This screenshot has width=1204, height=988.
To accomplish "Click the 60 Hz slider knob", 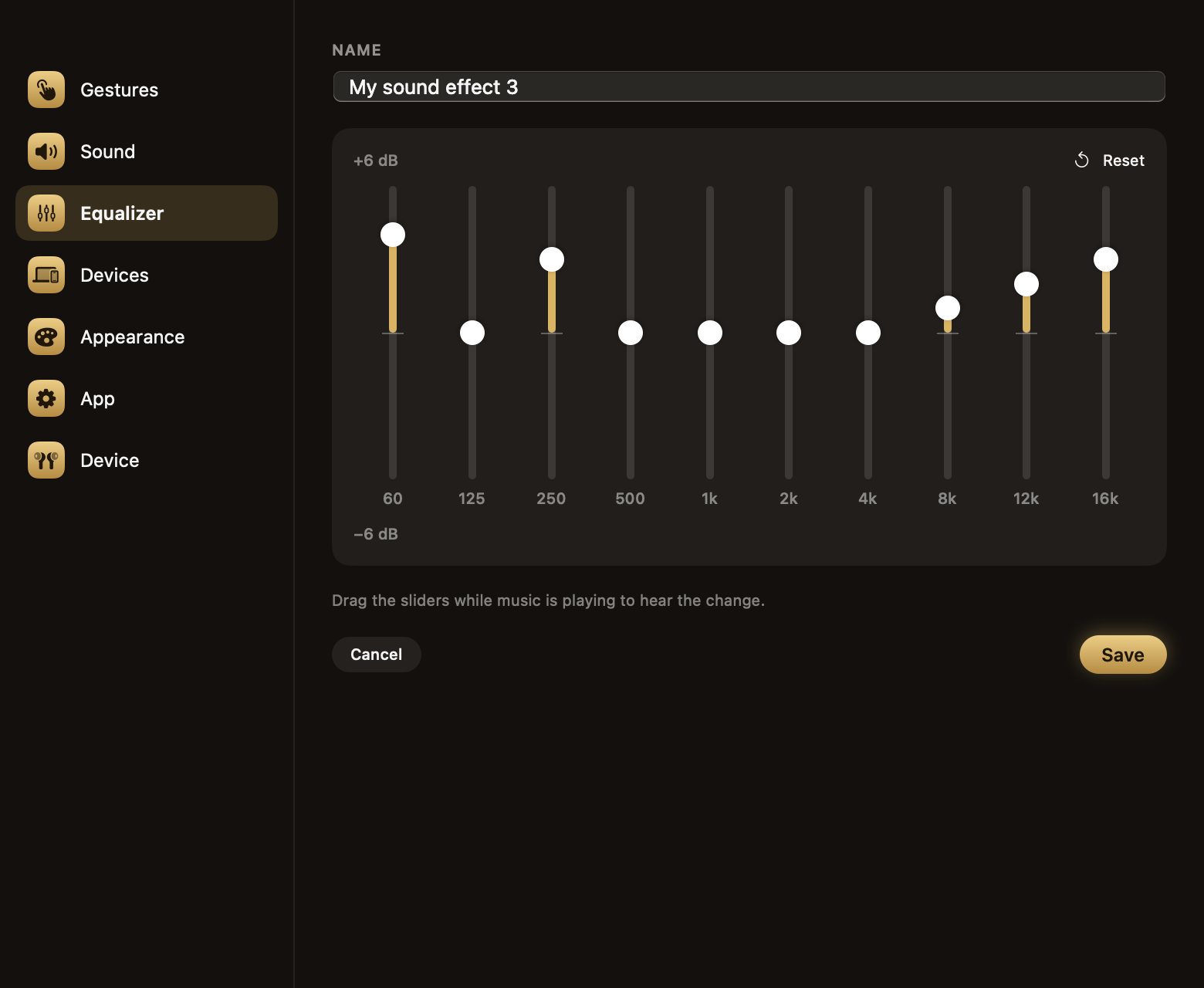I will (x=393, y=235).
